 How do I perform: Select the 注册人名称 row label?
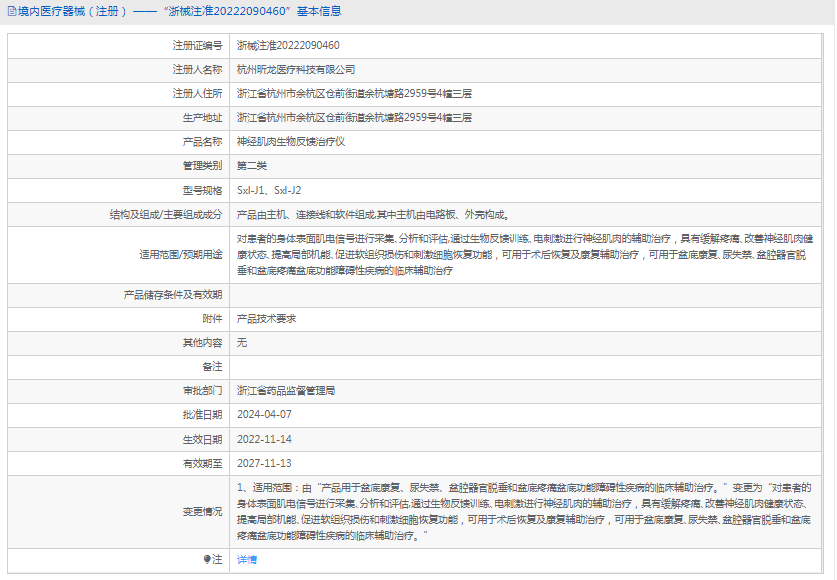pos(197,70)
